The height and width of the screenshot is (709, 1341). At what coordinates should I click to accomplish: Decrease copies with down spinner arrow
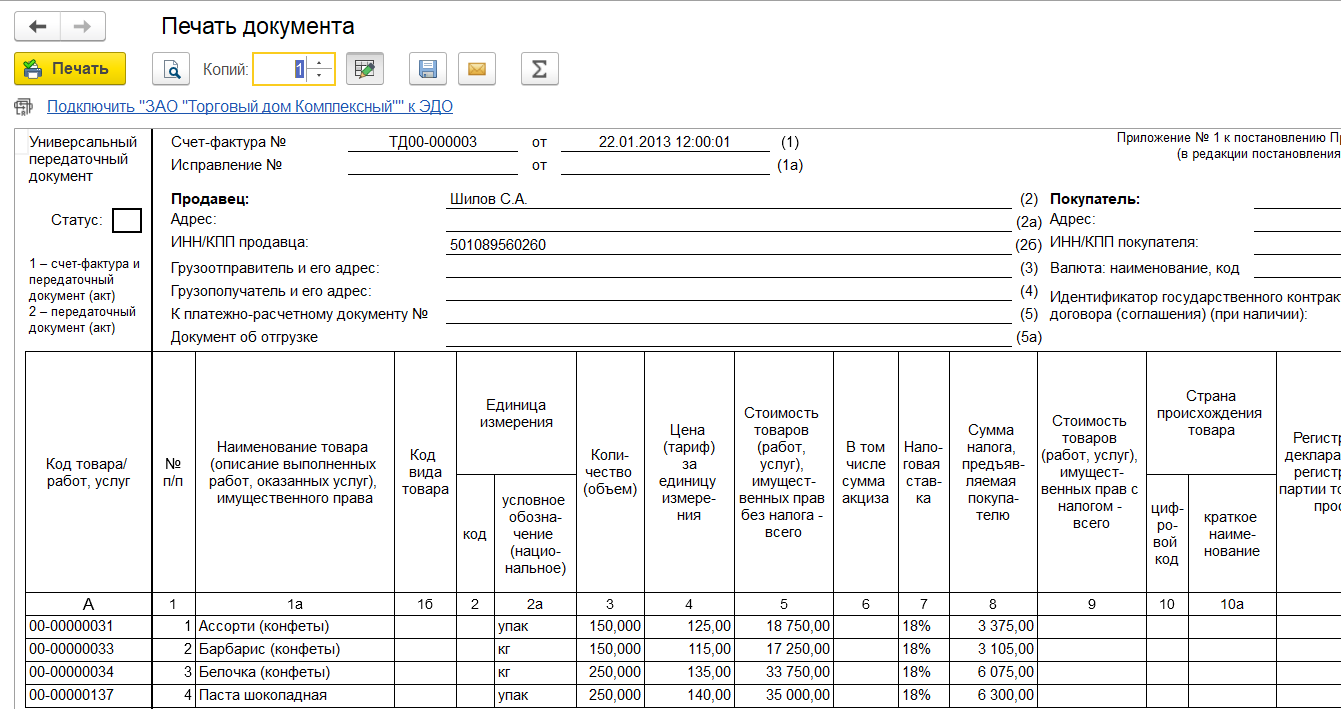point(320,75)
